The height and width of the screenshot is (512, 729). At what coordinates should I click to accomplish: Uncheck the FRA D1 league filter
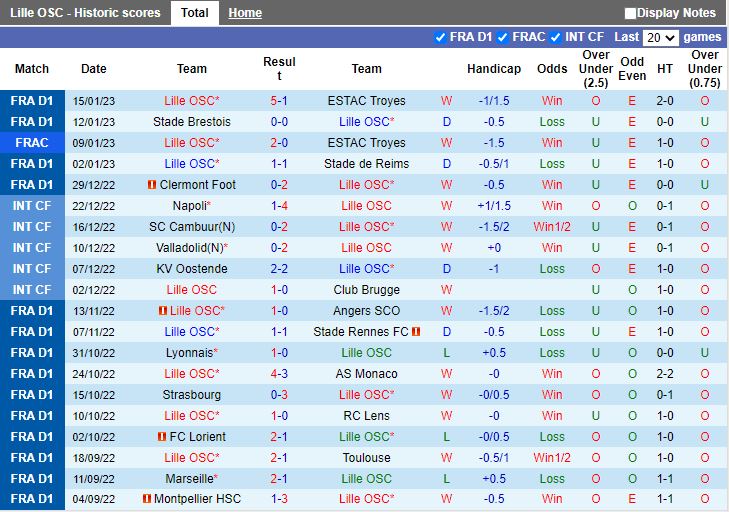click(x=440, y=37)
